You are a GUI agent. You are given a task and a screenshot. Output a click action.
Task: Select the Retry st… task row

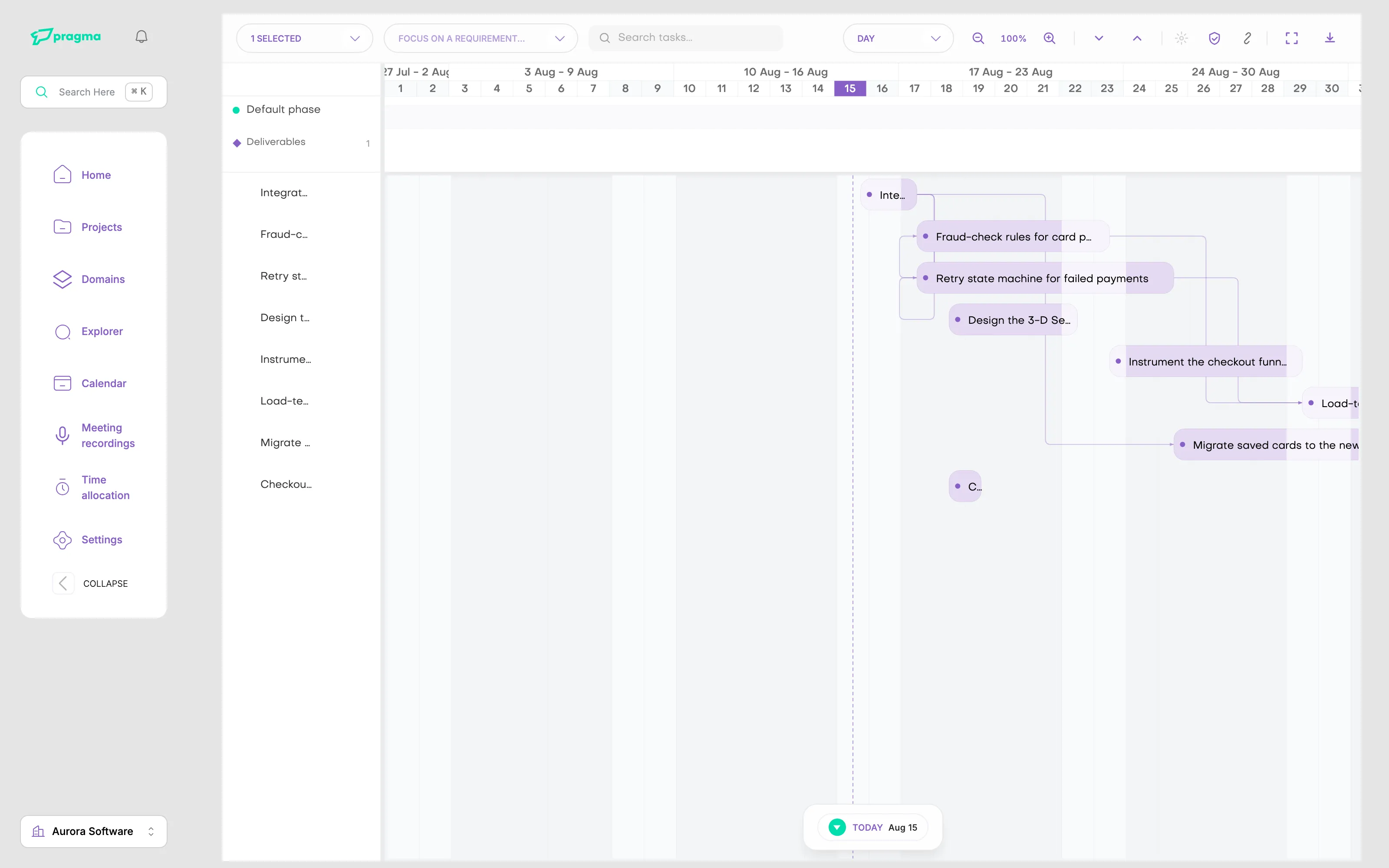tap(301, 276)
